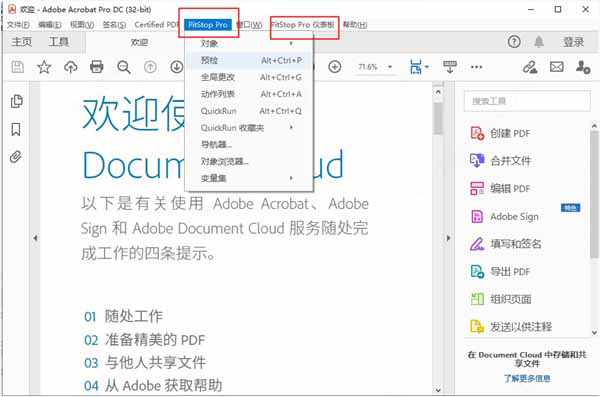Click the 04 从 Adobe 获取帮助 text
Screen dimensions: 600x397
153,385
